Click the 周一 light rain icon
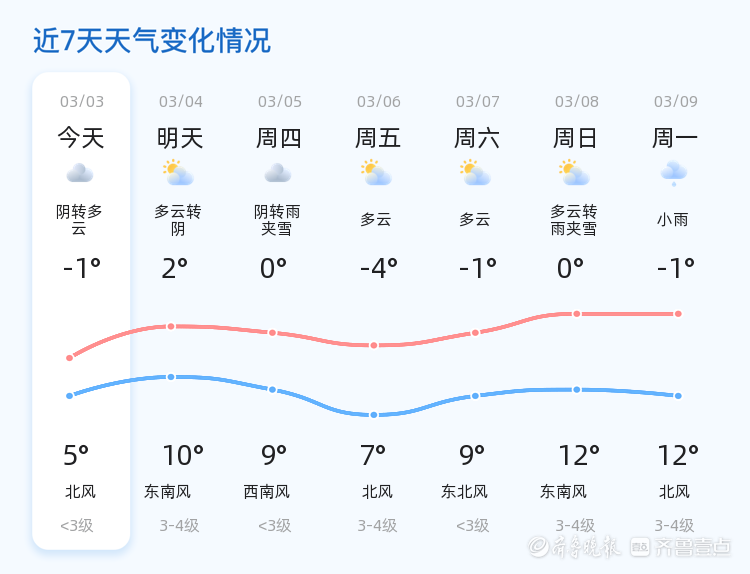The height and width of the screenshot is (574, 750). pos(674,173)
